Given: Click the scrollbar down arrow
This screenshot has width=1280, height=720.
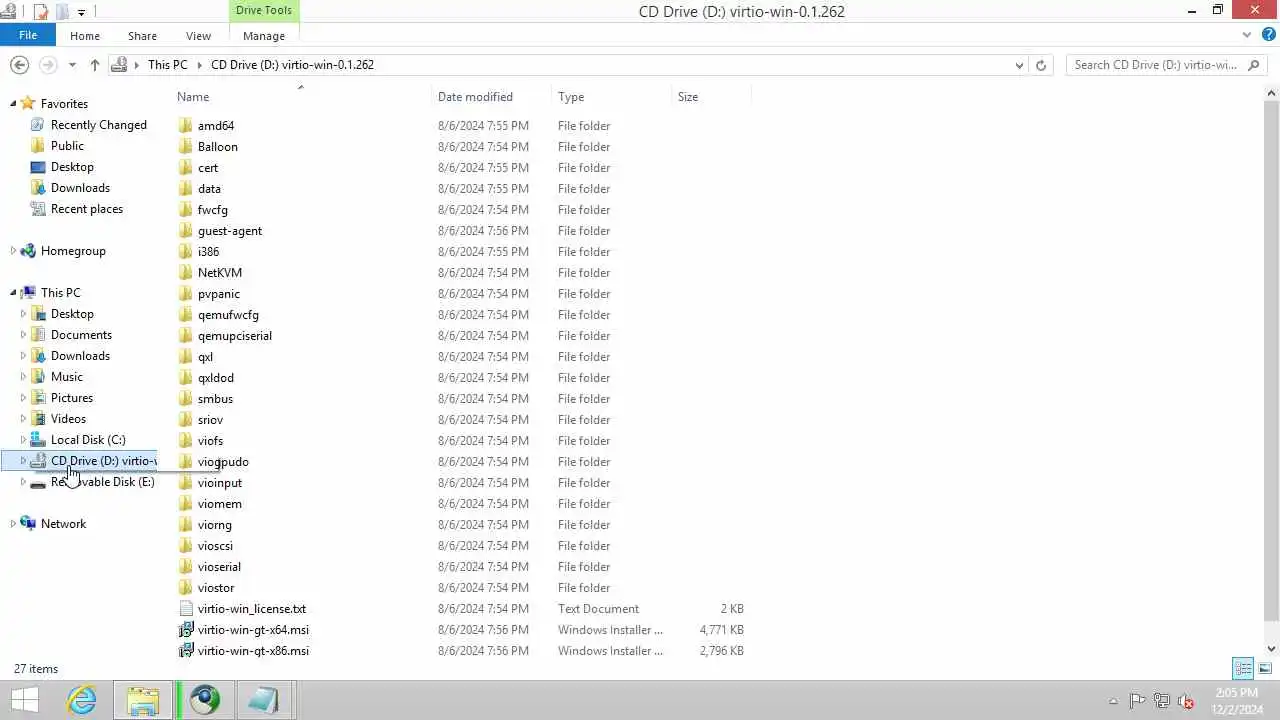Looking at the screenshot, I should click(1272, 650).
